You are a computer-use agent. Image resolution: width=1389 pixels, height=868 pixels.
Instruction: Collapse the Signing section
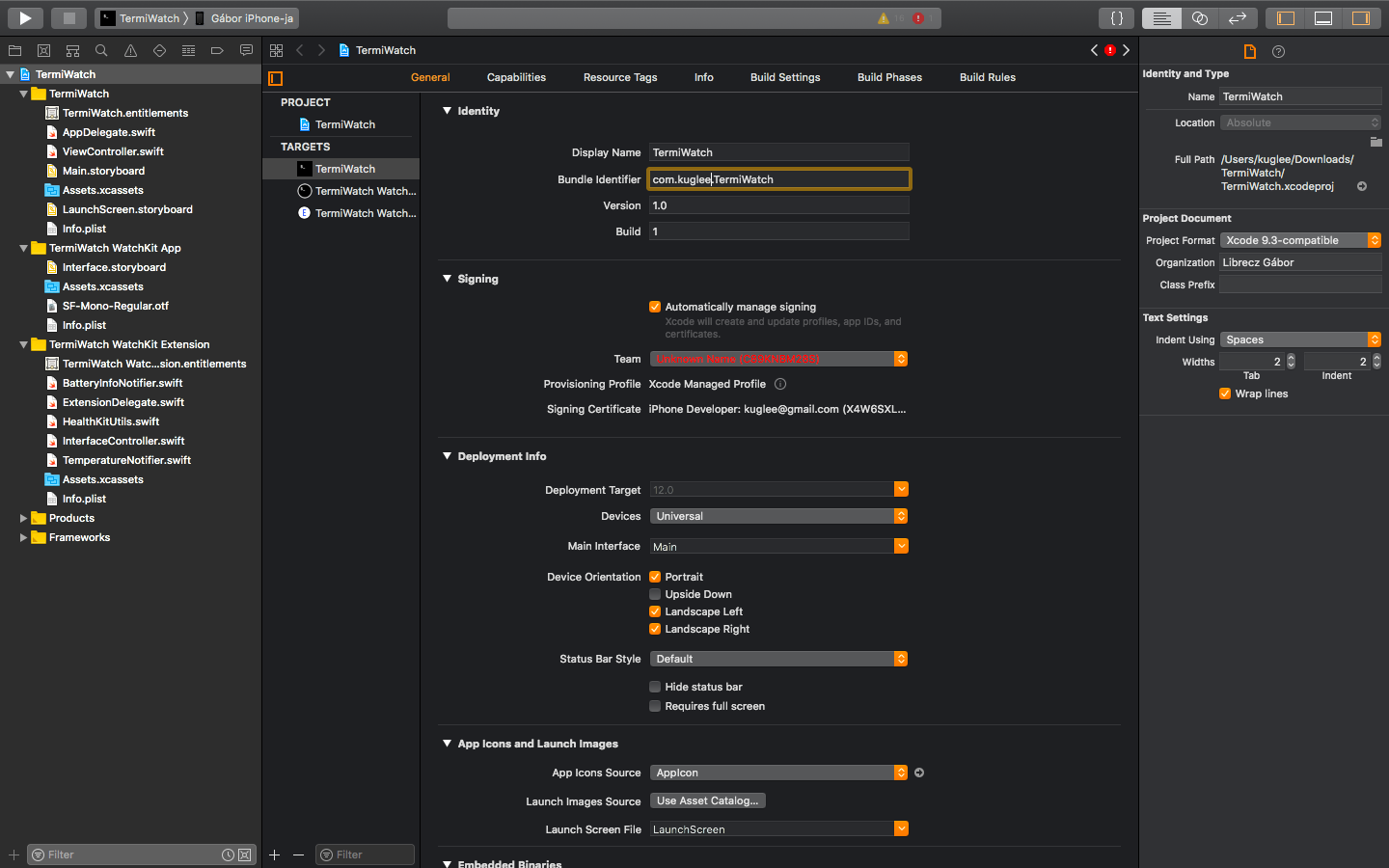[447, 279]
